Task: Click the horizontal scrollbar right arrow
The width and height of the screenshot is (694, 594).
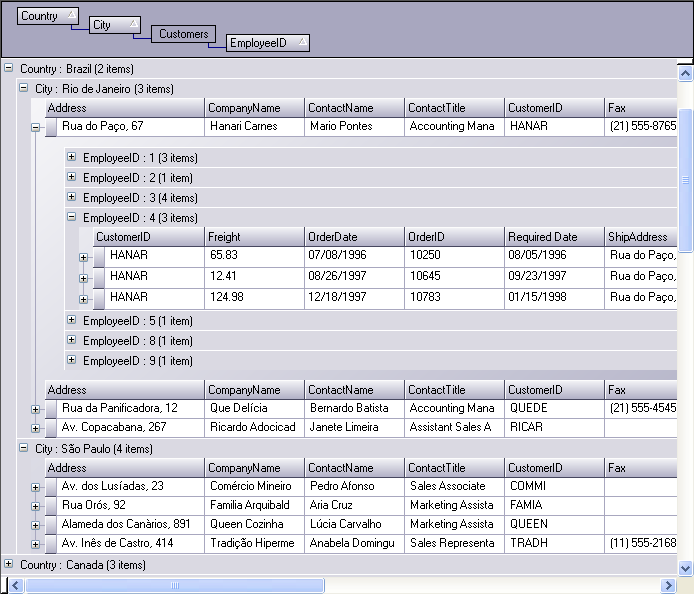Action: (669, 585)
